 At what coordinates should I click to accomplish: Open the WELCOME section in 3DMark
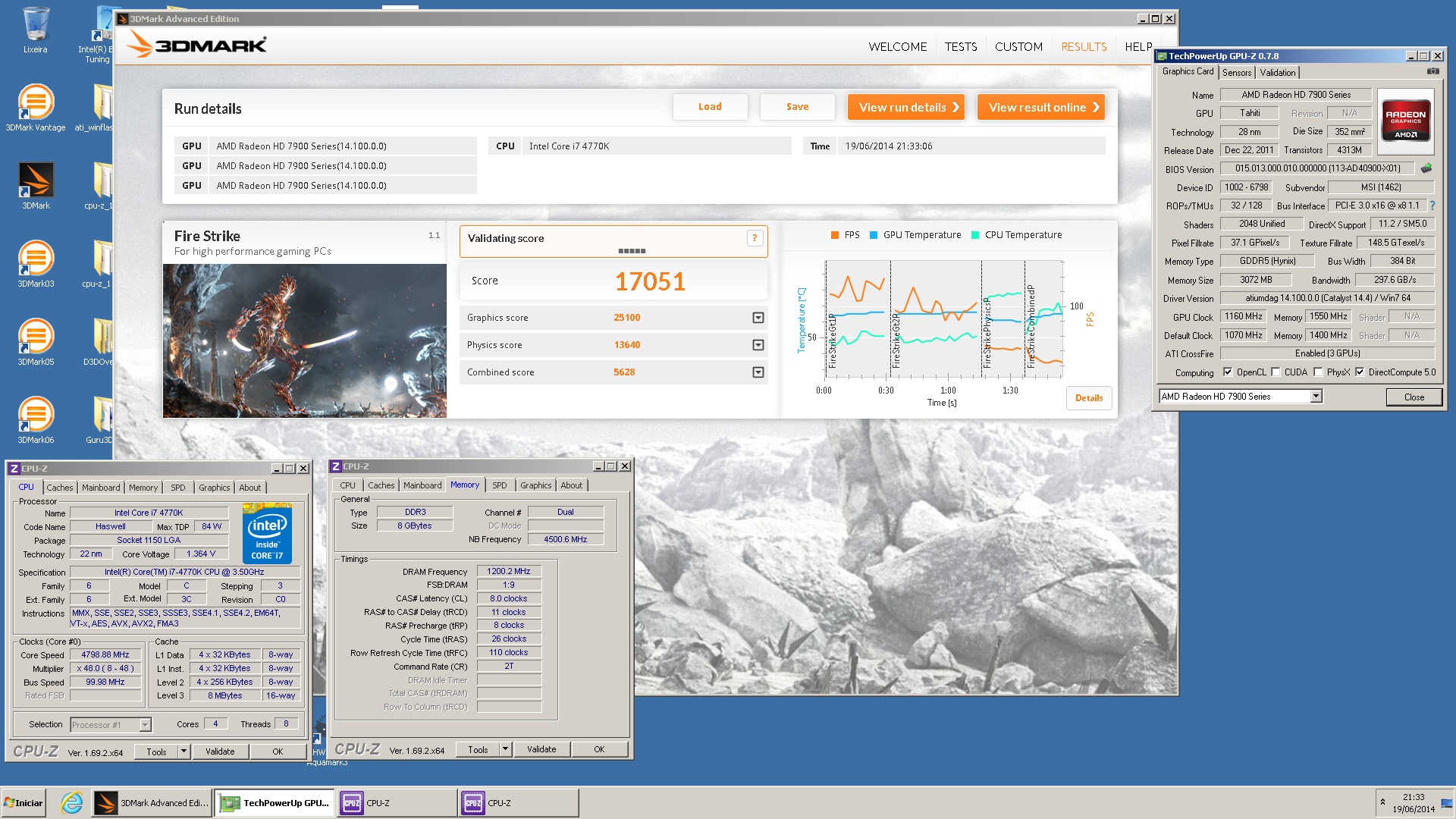coord(897,46)
